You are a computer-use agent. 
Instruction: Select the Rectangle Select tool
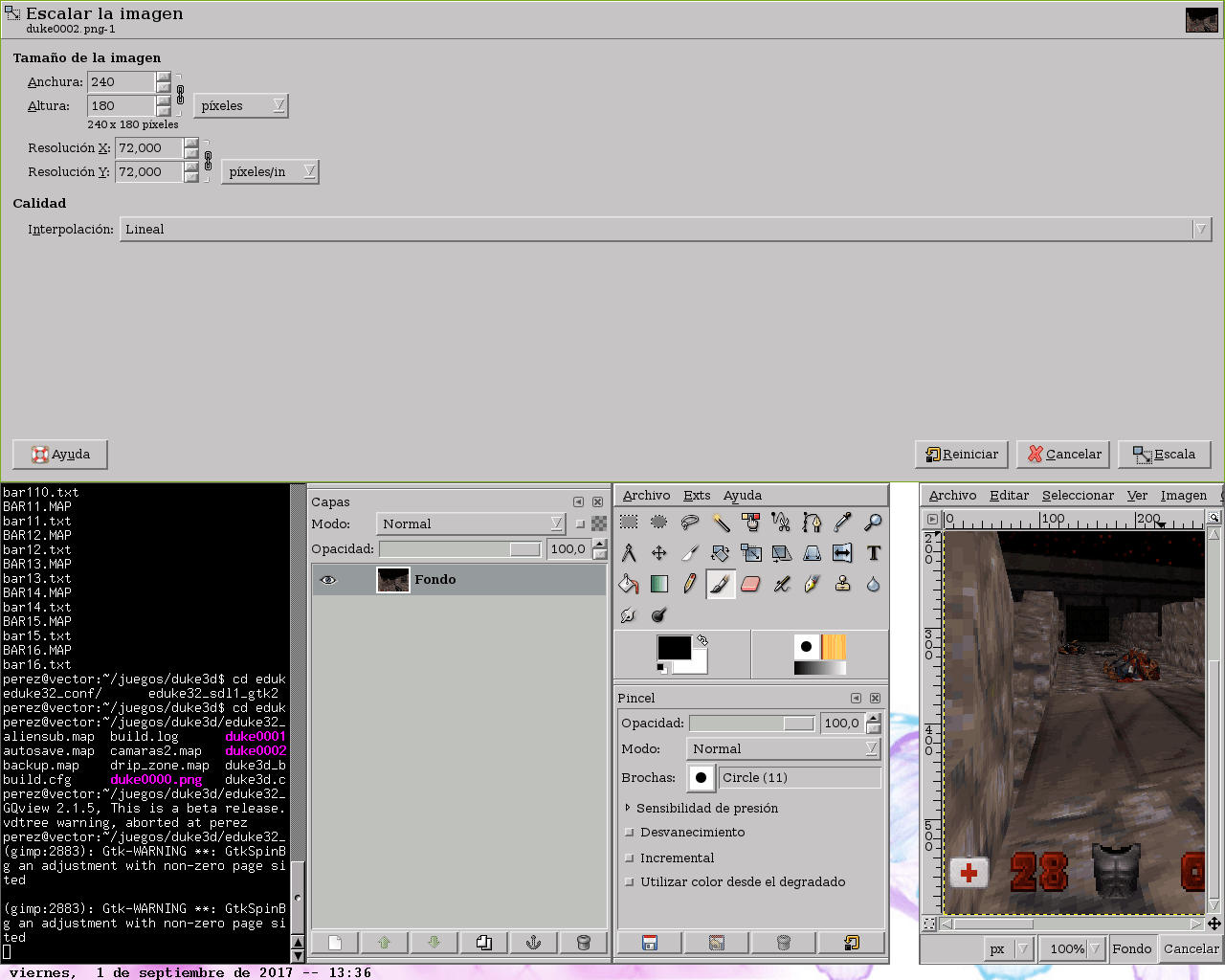click(x=629, y=523)
